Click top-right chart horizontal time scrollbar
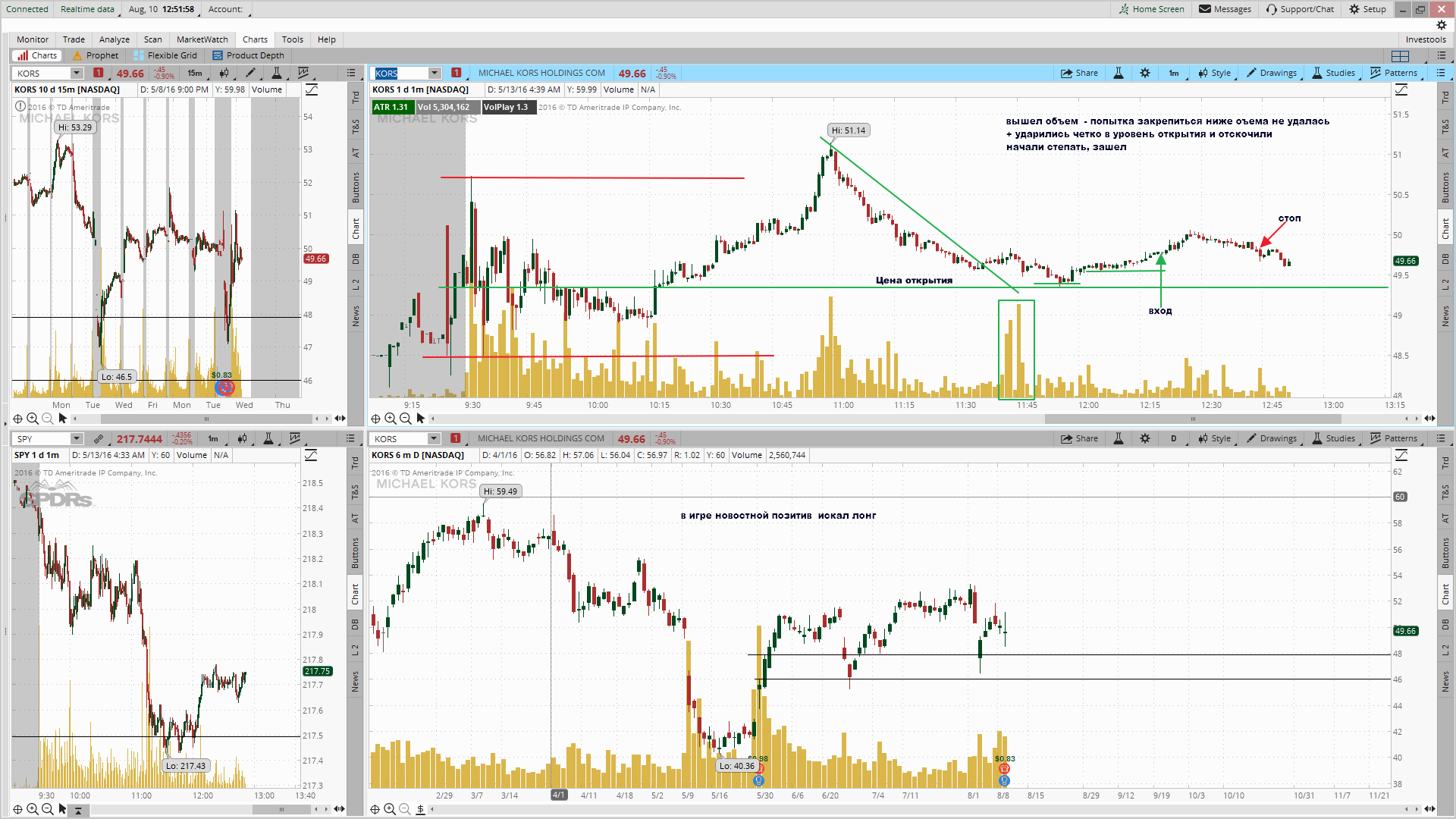This screenshot has width=1456, height=819. (1193, 419)
